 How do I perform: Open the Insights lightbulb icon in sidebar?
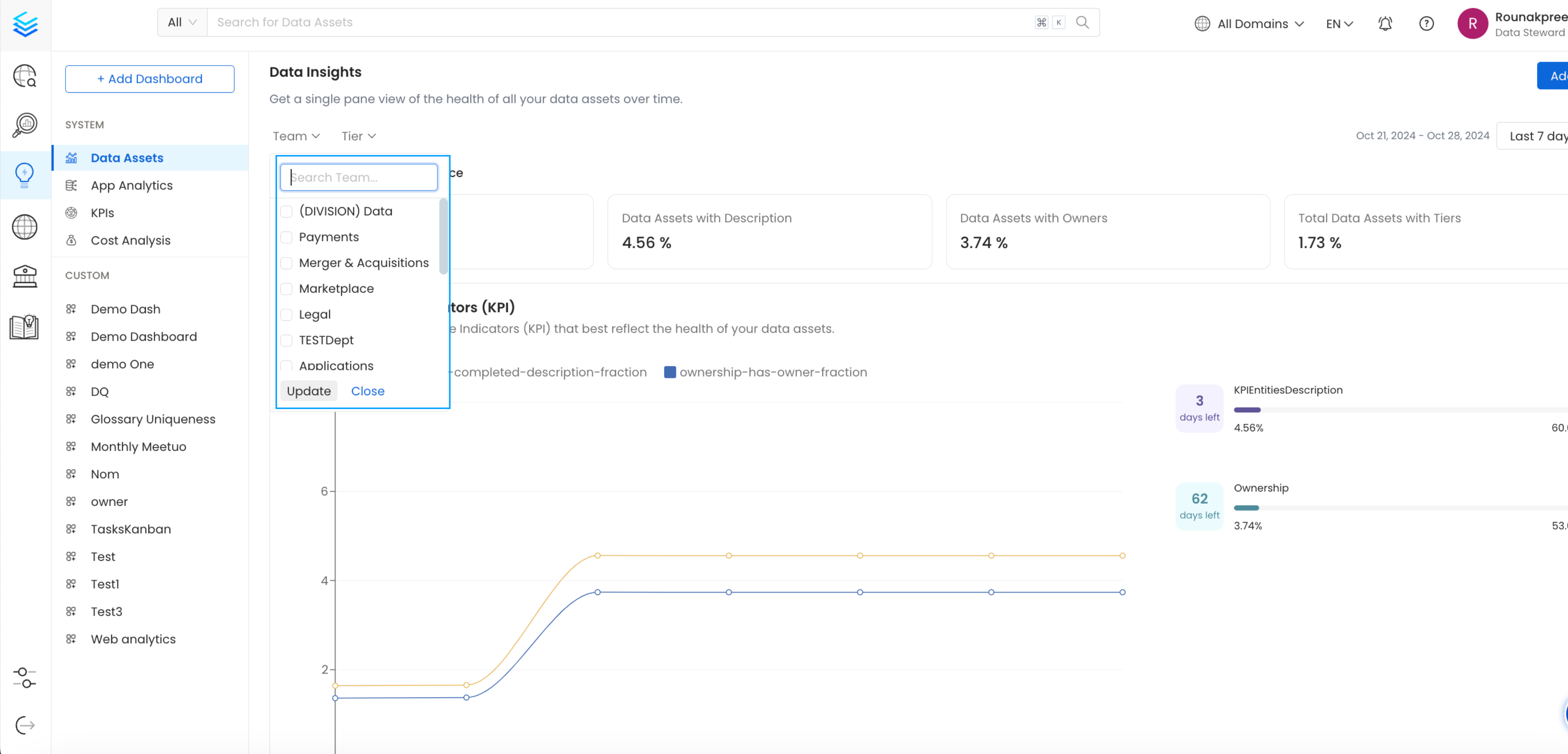click(x=24, y=175)
